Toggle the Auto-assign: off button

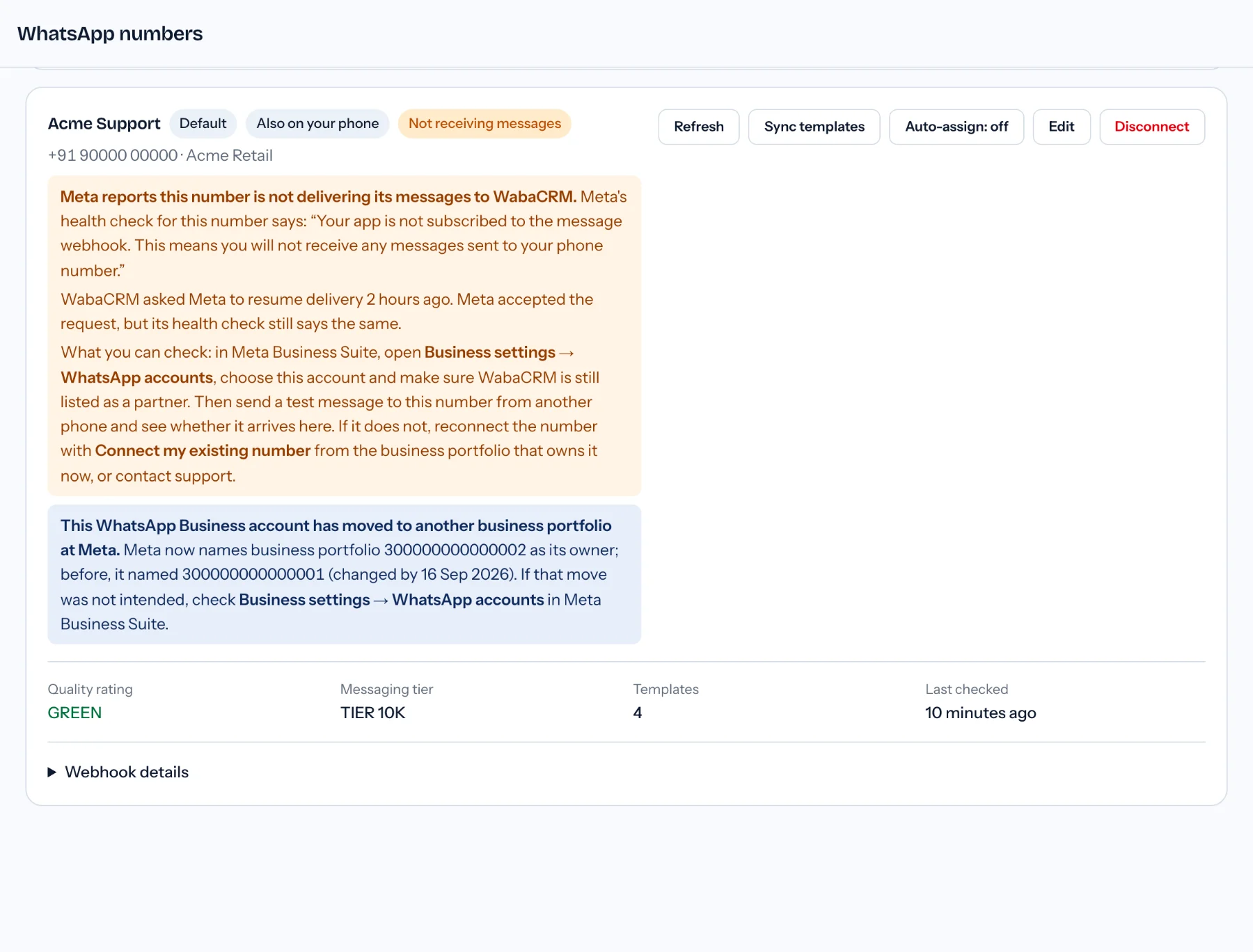(956, 127)
